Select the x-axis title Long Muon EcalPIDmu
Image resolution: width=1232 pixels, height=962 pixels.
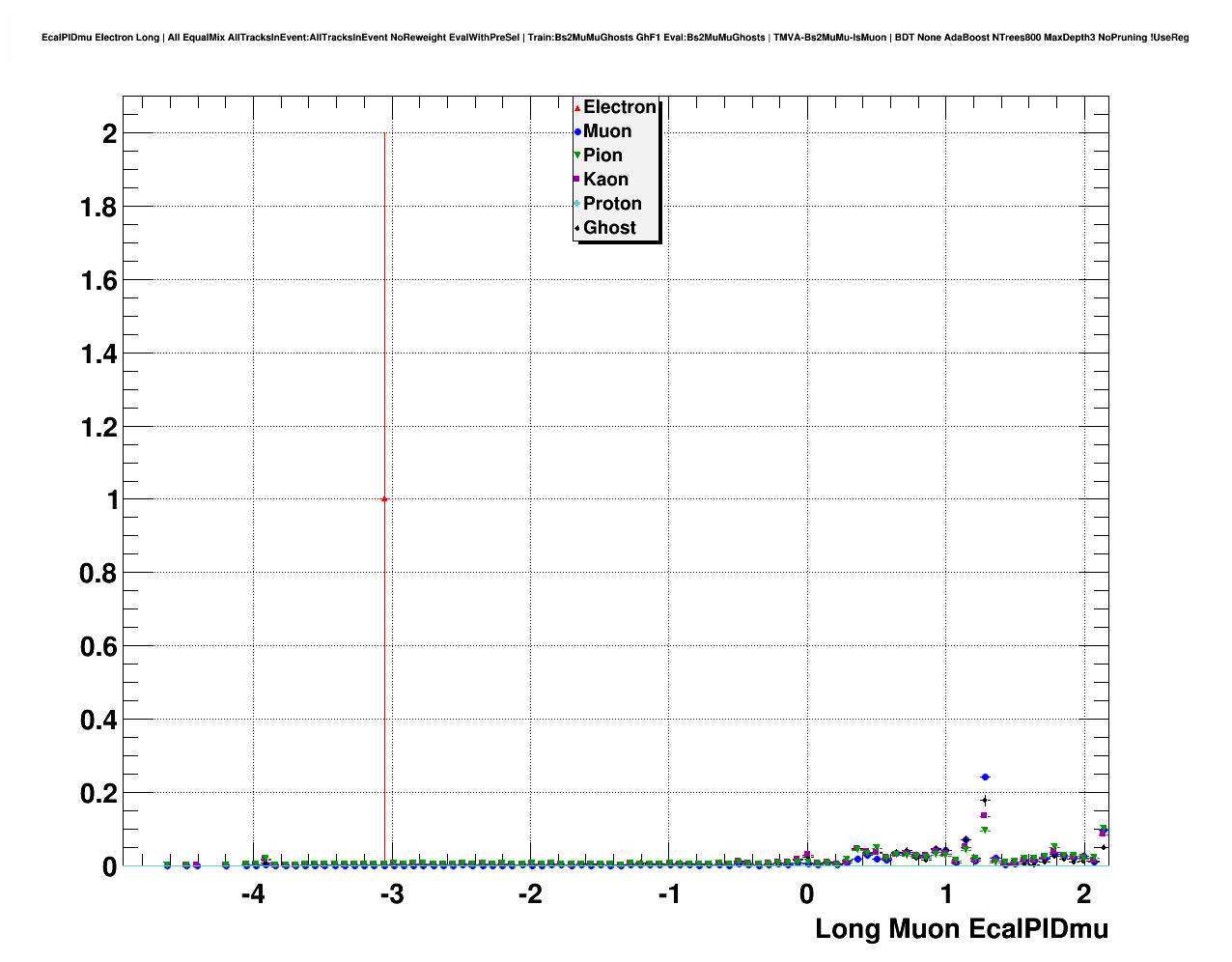click(x=962, y=929)
